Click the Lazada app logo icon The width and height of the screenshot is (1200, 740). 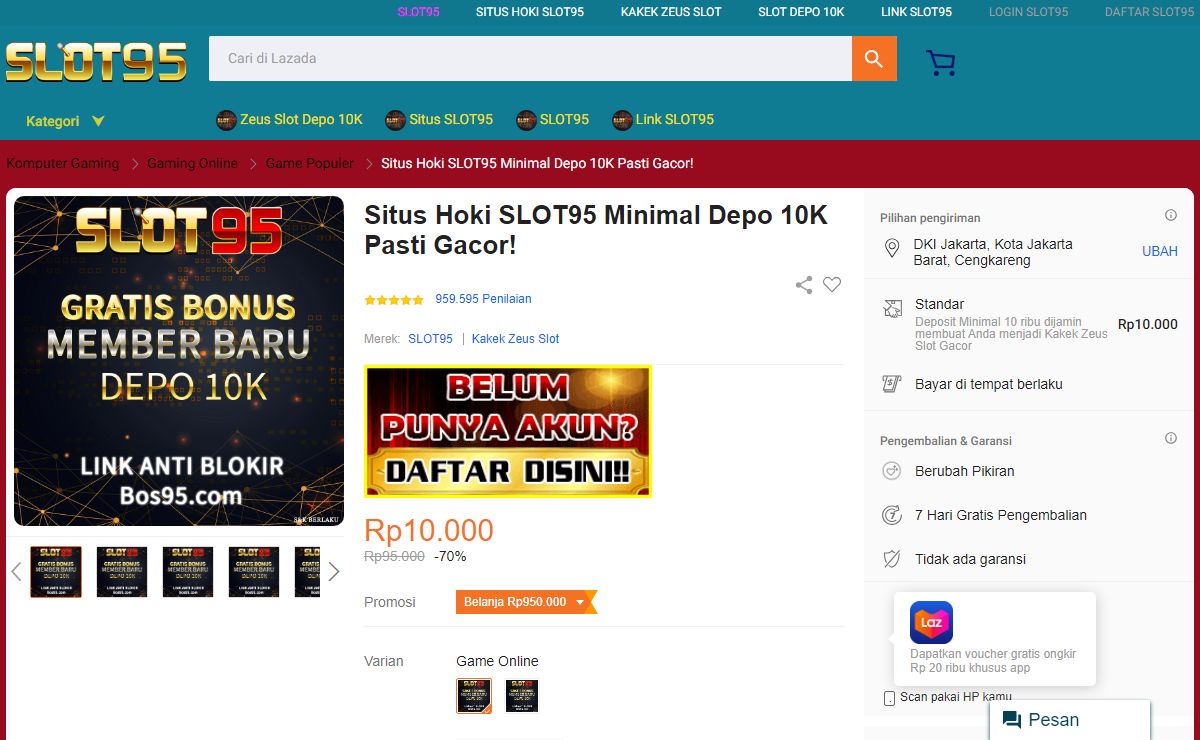pos(931,622)
